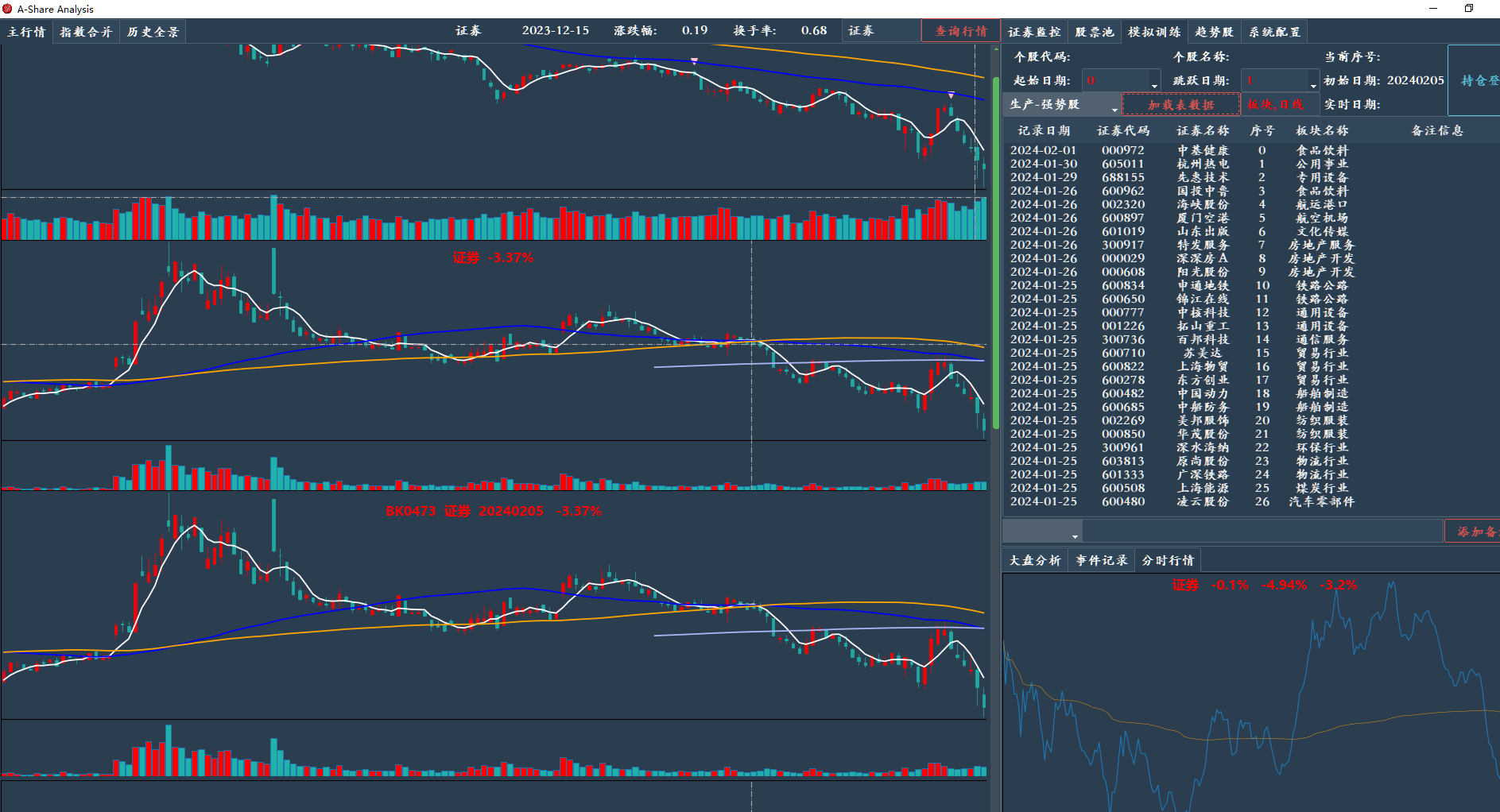The image size is (1500, 812).
Task: Click the 证券代码 column header
Action: point(1123,130)
